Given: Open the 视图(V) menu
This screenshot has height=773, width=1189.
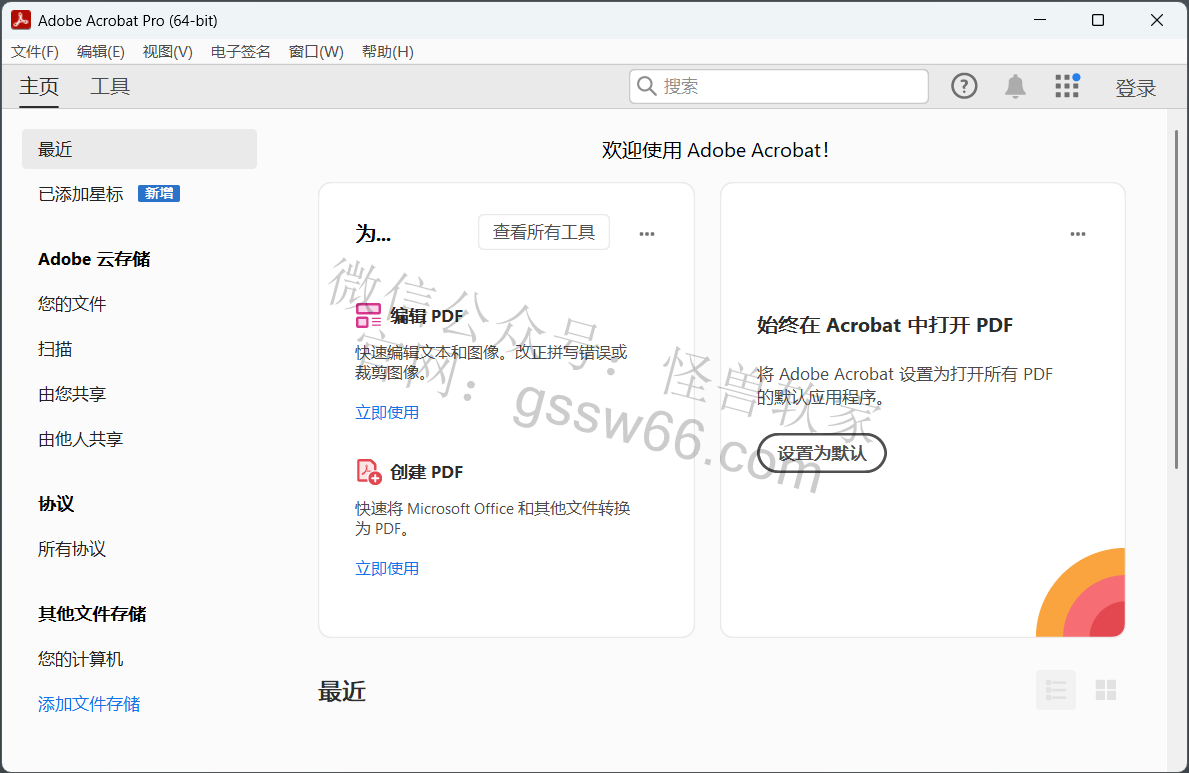Looking at the screenshot, I should point(168,52).
